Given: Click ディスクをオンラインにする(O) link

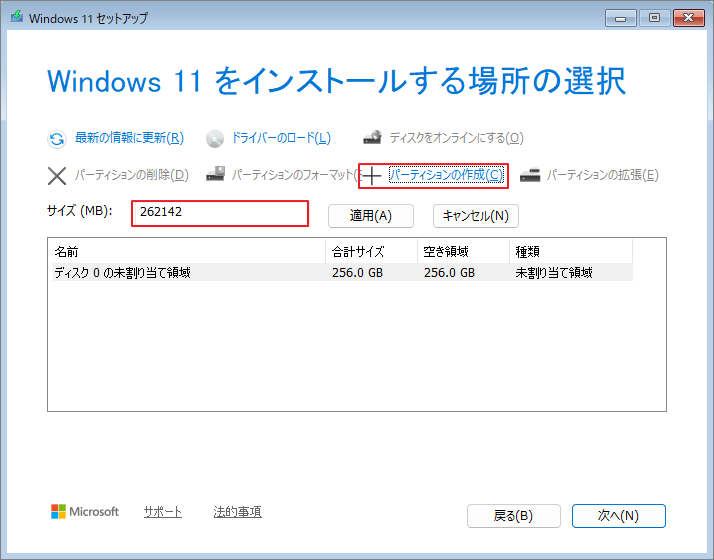Looking at the screenshot, I should (456, 138).
